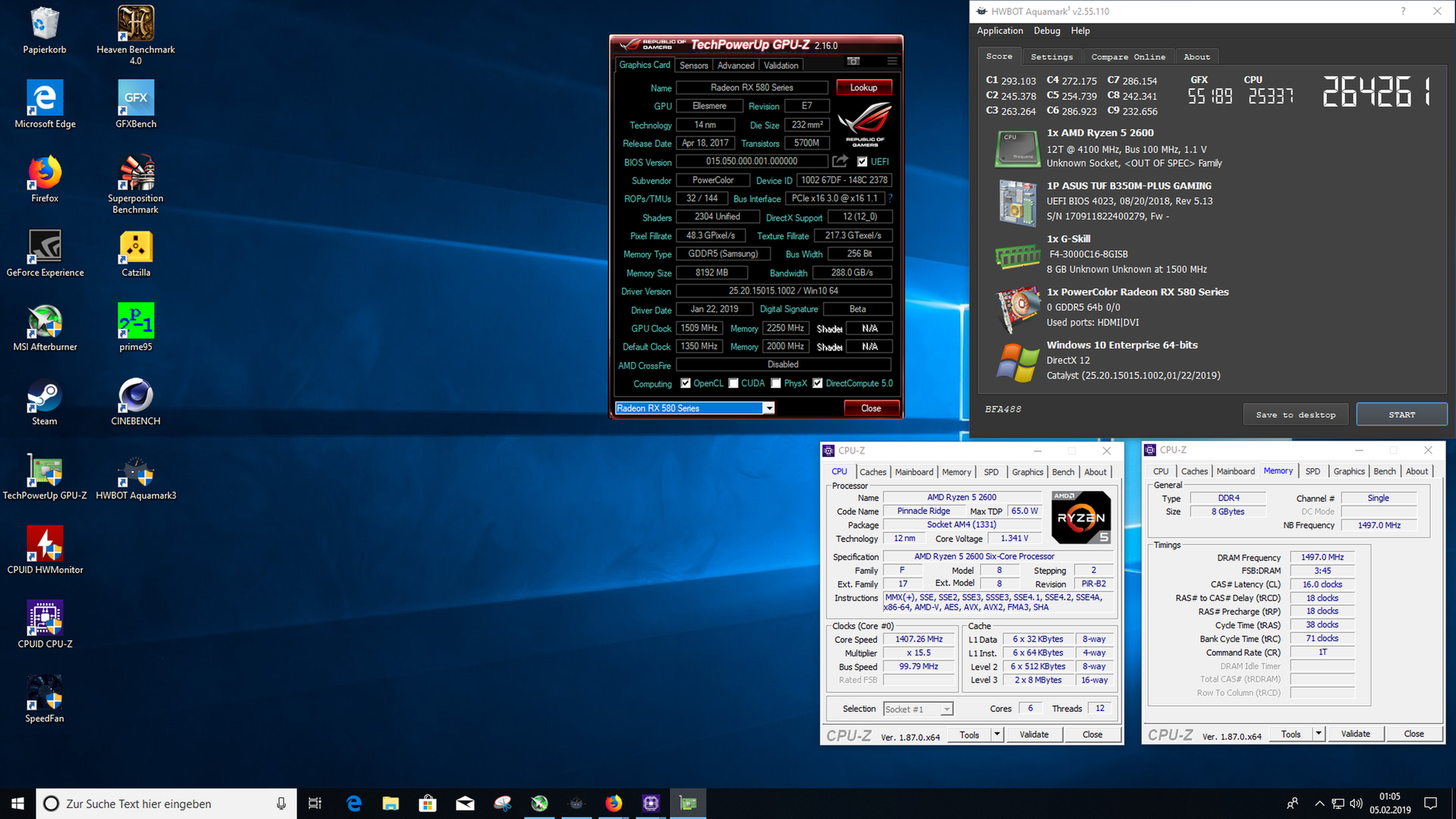Launch prime95 desktop icon
The height and width of the screenshot is (819, 1456).
tap(136, 328)
